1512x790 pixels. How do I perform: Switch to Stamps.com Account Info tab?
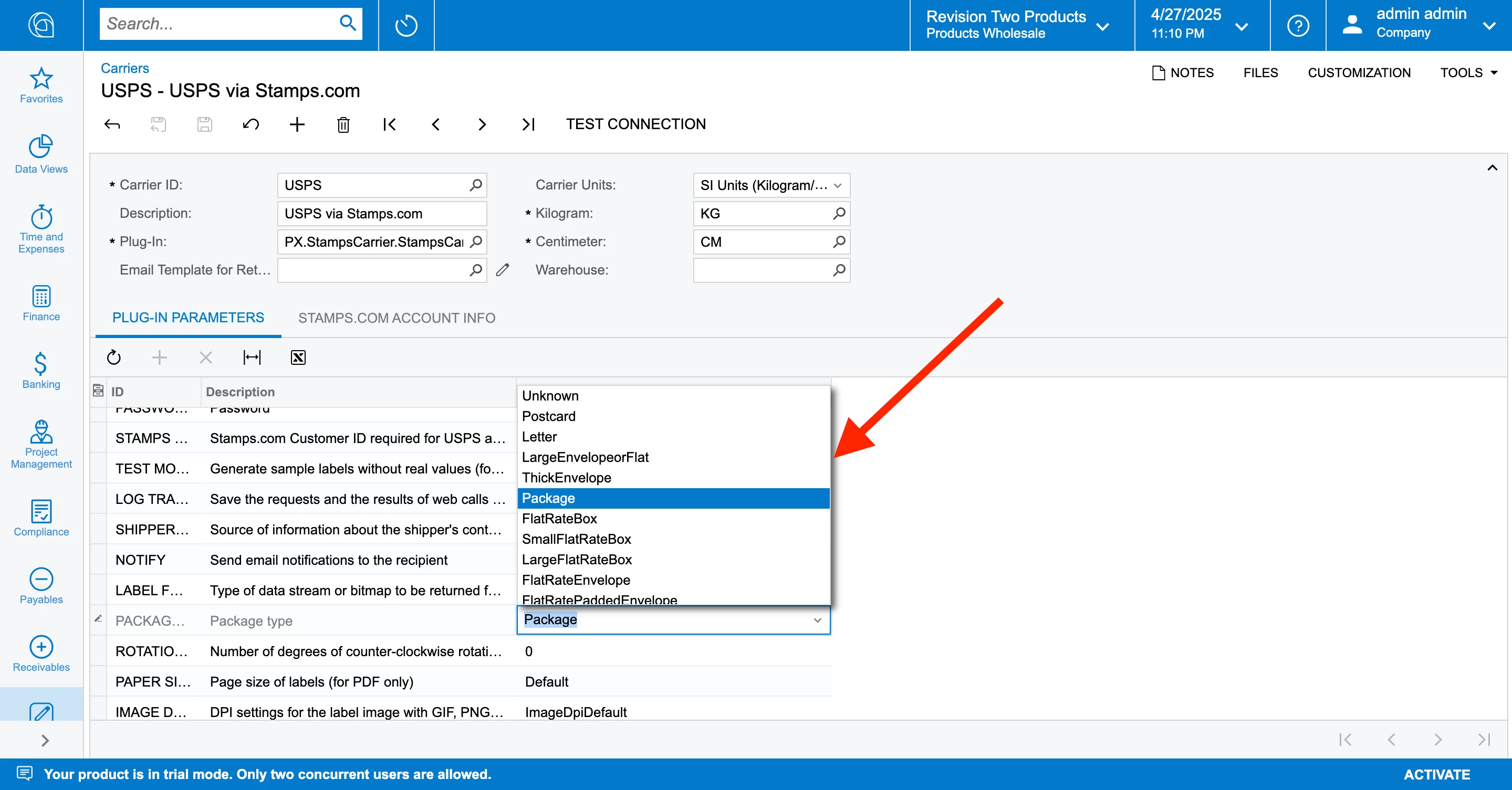396,318
